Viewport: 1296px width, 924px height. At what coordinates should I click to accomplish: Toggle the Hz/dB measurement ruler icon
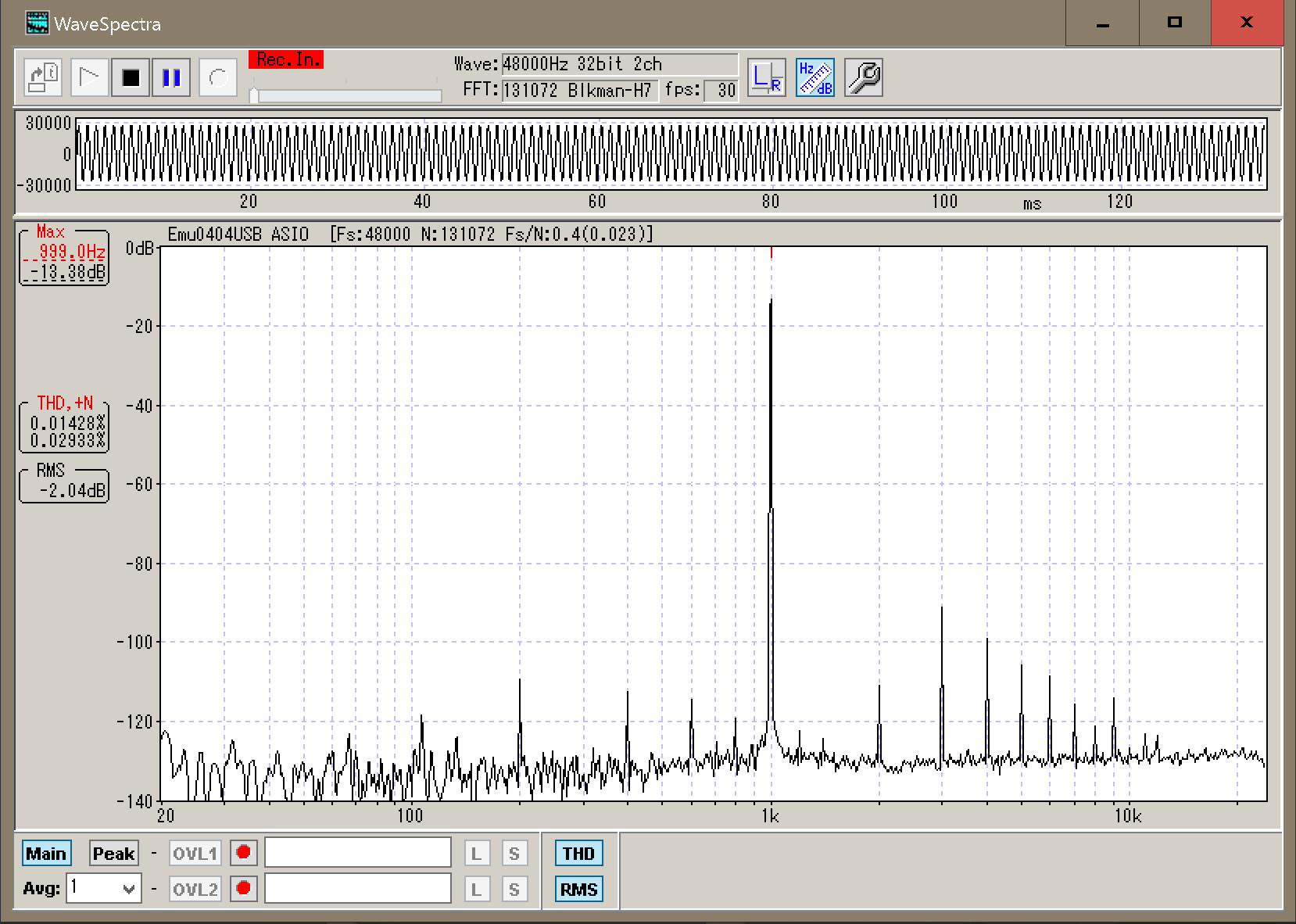coord(815,77)
